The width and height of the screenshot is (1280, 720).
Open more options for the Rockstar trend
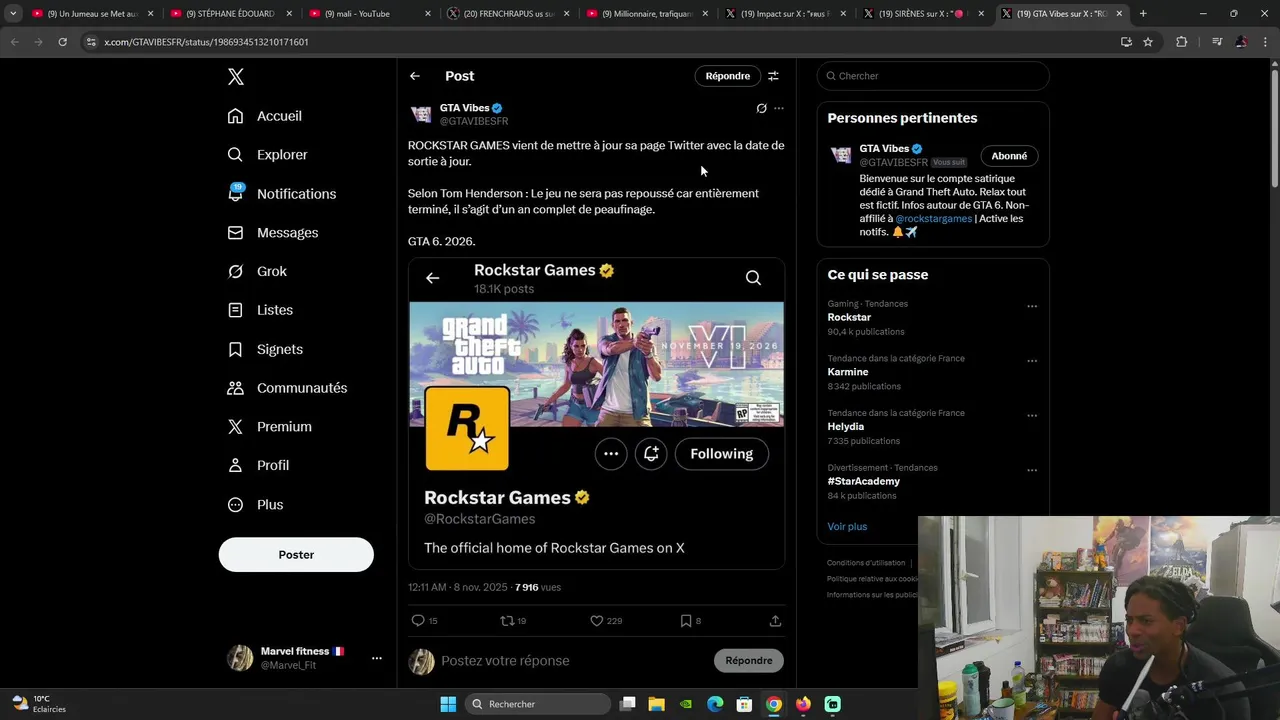pos(1032,307)
